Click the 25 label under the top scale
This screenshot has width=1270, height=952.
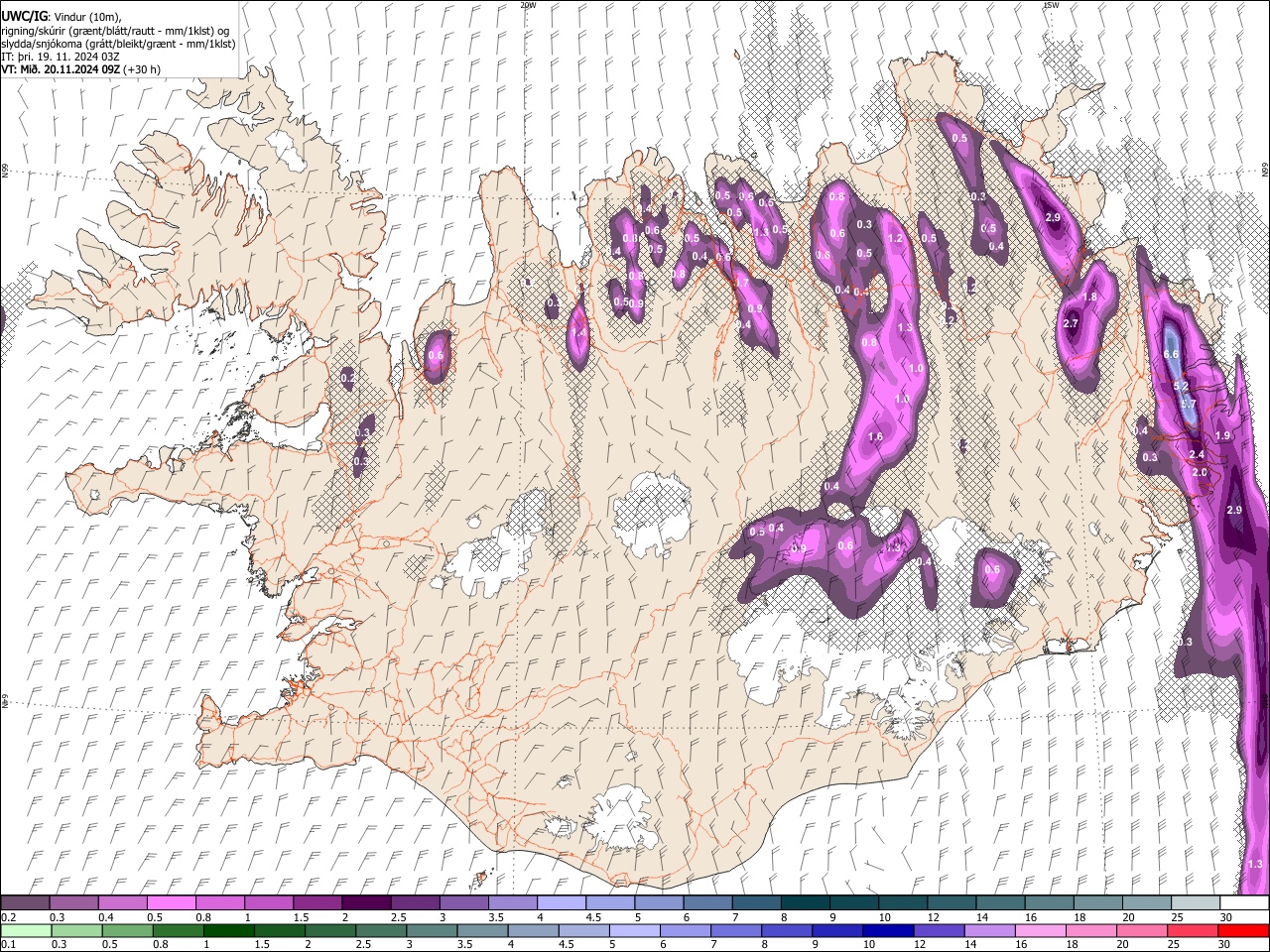(x=1178, y=917)
